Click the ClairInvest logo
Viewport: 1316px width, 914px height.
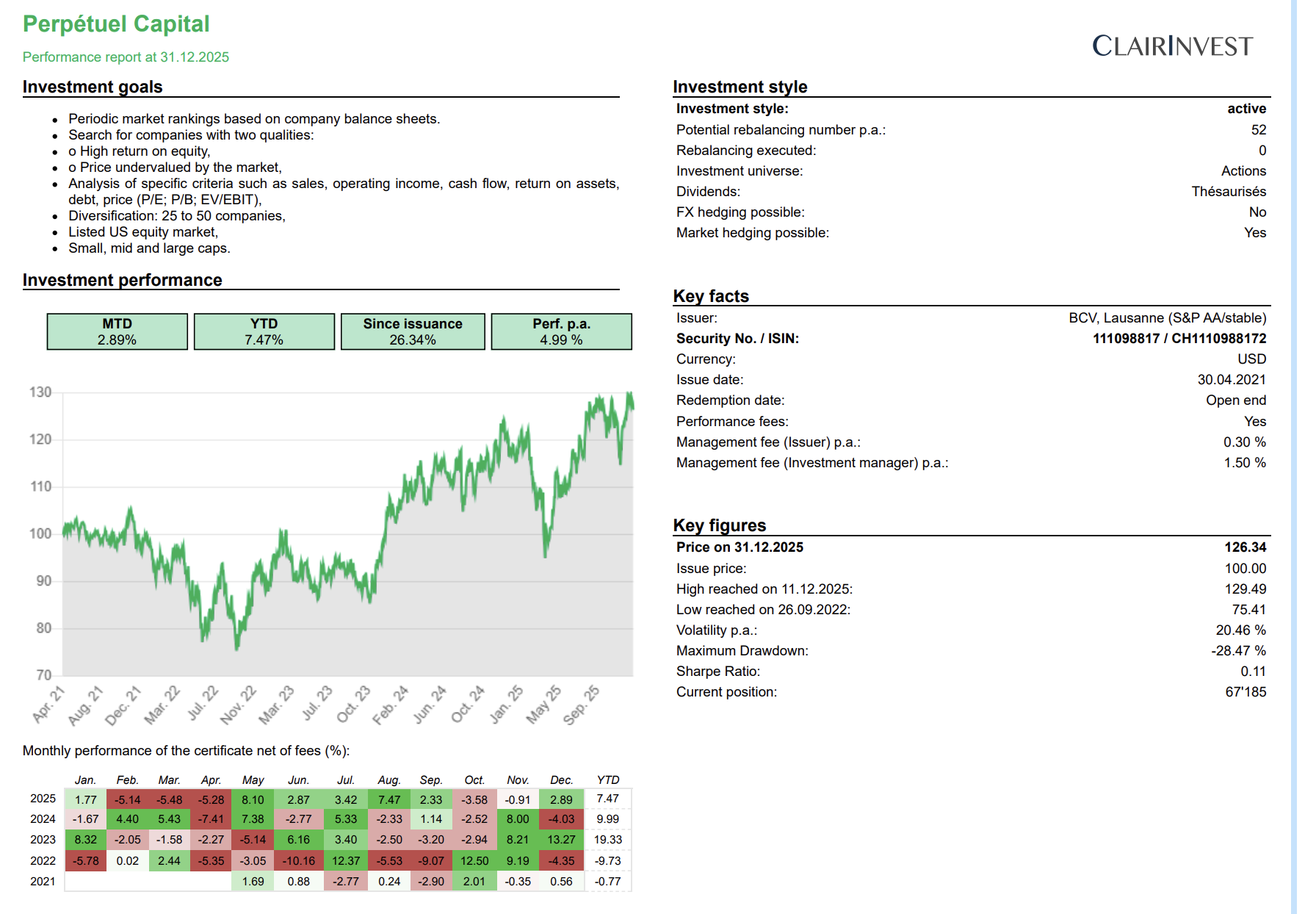click(1171, 46)
